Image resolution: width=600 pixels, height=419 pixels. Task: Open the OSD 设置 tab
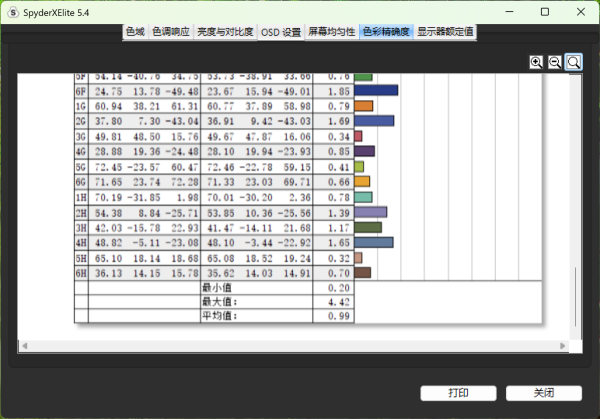pyautogui.click(x=281, y=33)
